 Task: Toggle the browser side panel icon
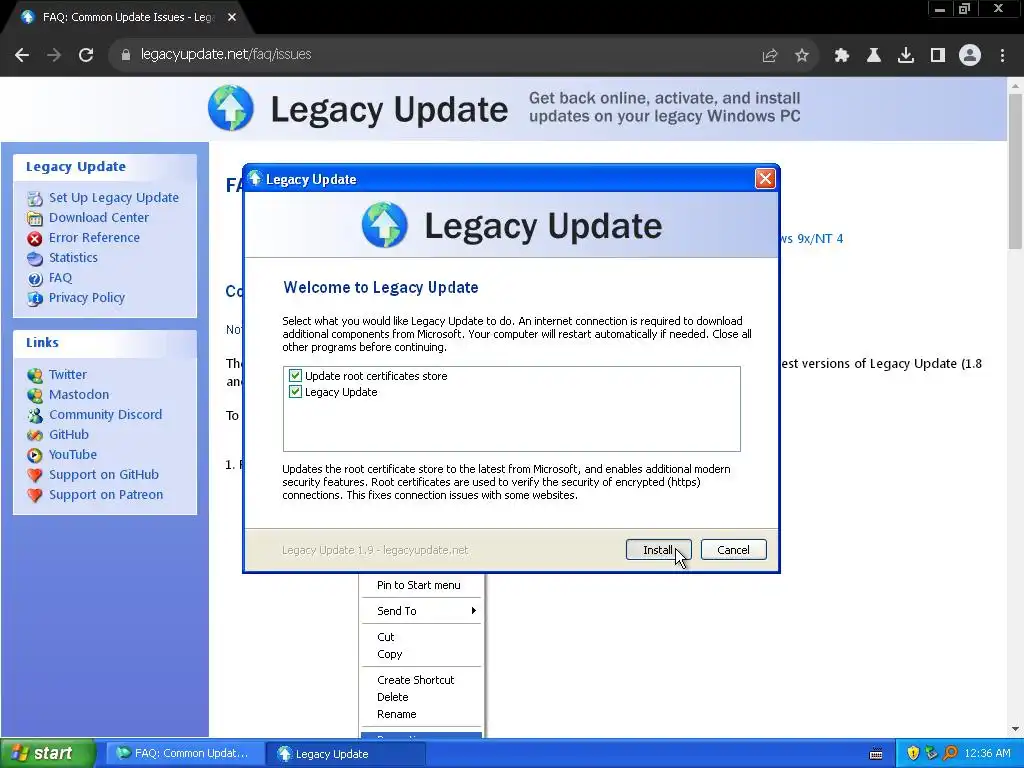(938, 56)
